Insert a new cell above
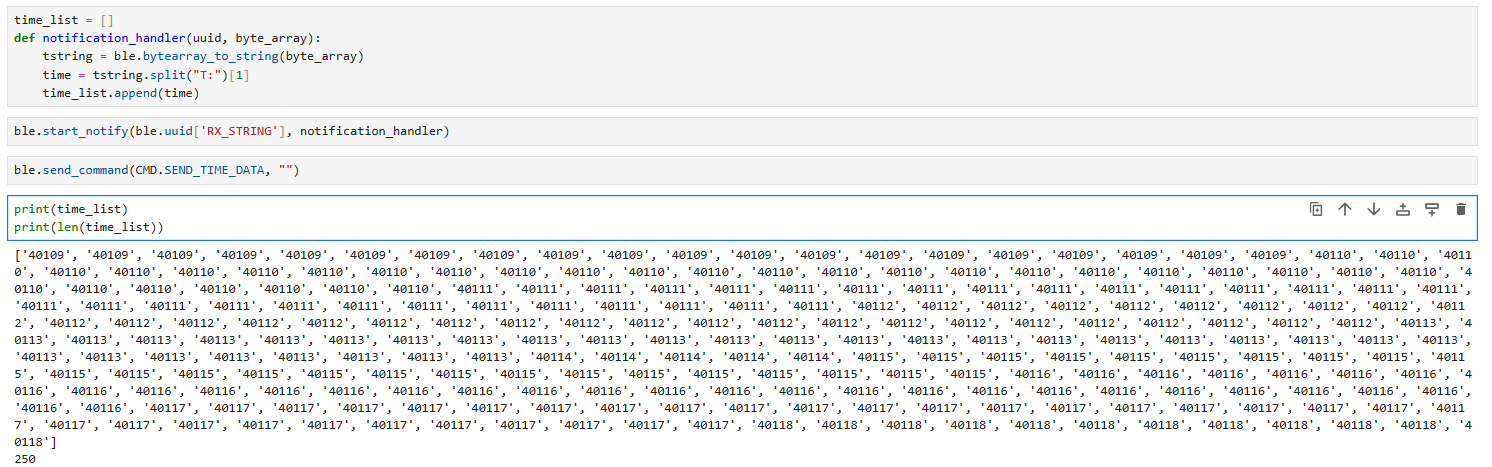The height and width of the screenshot is (467, 1492). pos(1403,209)
